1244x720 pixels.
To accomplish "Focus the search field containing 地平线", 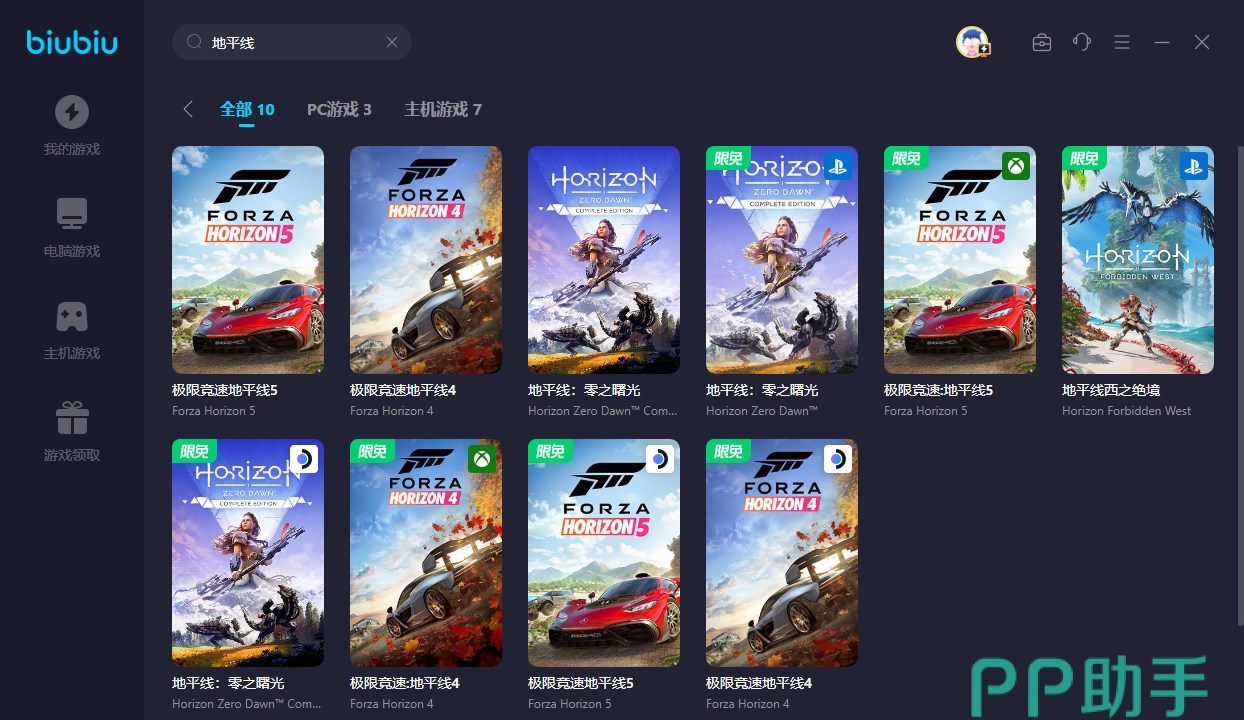I will (x=292, y=42).
